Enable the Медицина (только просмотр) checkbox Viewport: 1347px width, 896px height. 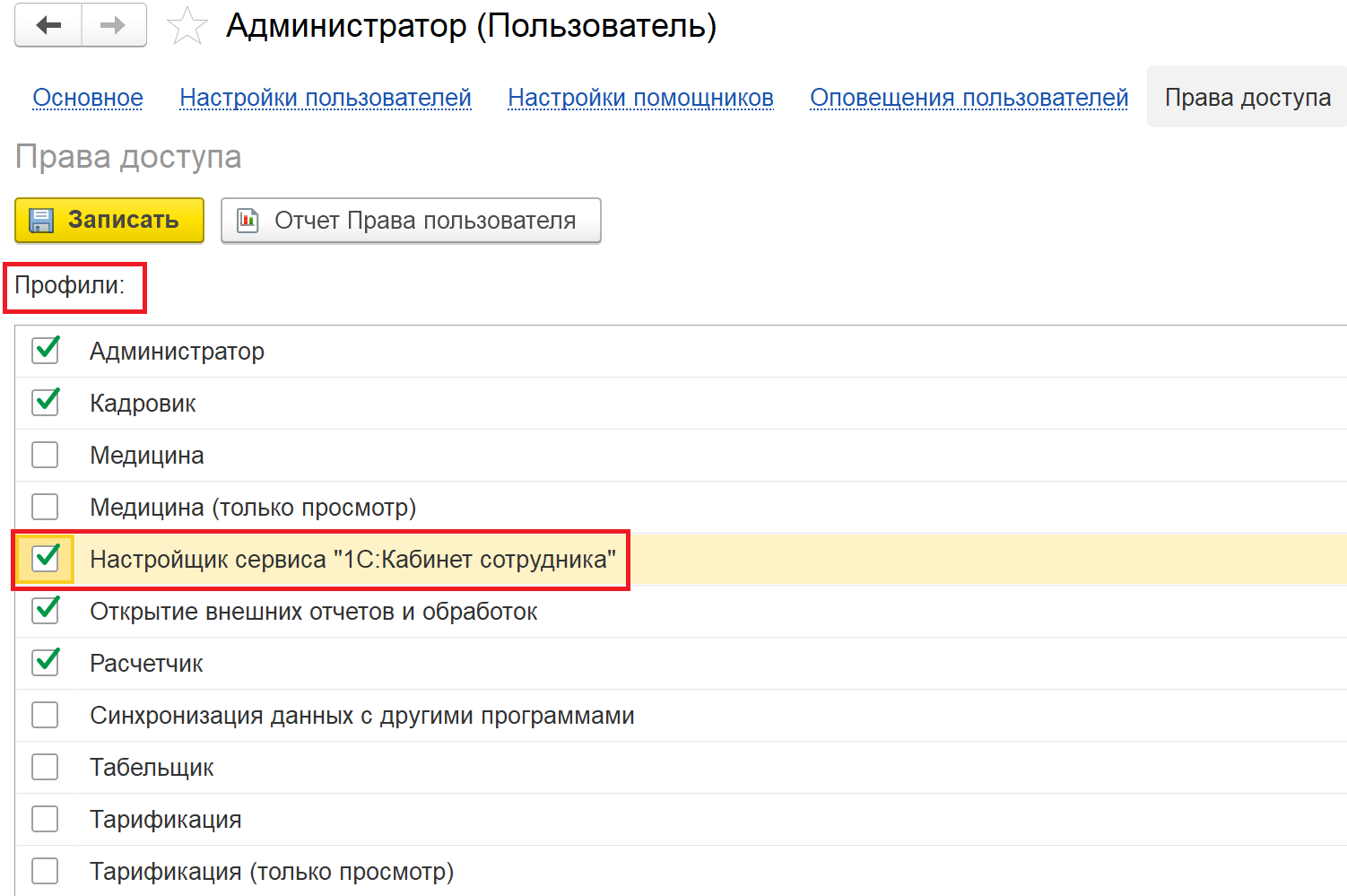tap(45, 507)
